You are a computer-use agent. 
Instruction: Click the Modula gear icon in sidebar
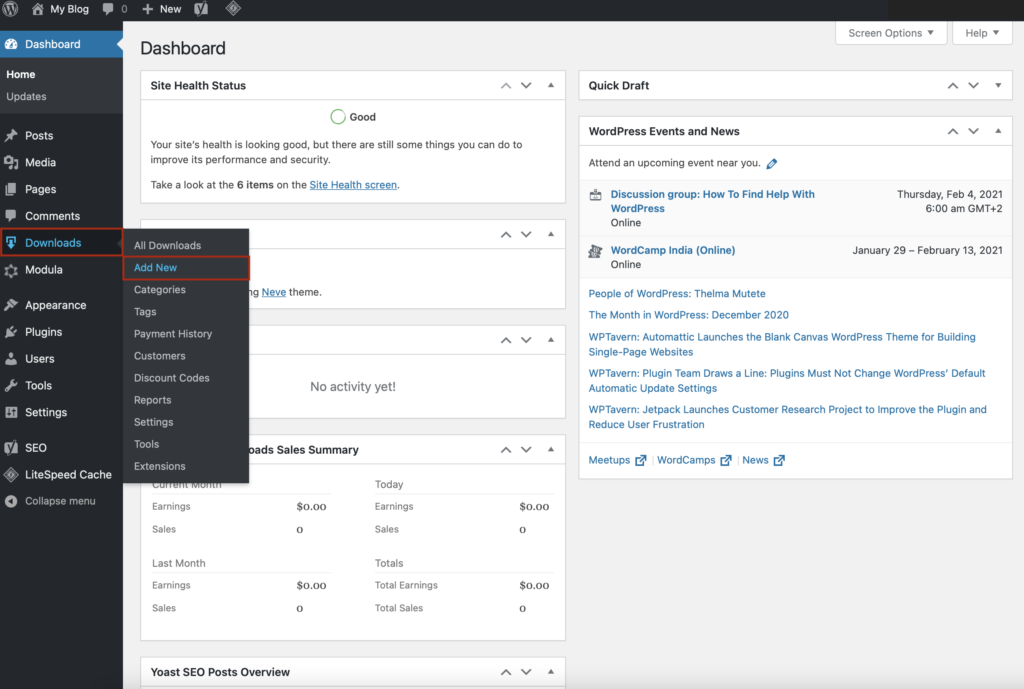(x=11, y=270)
